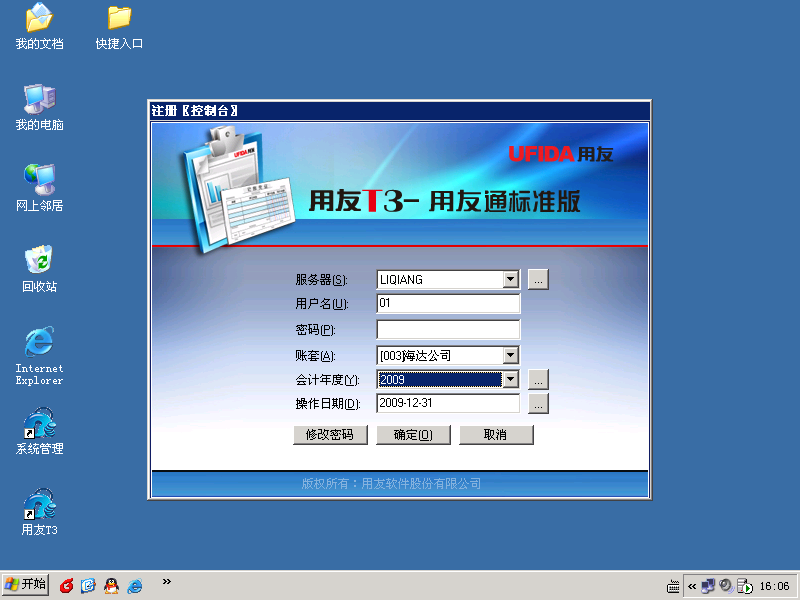Select the 系统管理 shortcut icon
Image resolution: width=800 pixels, height=600 pixels.
click(39, 431)
